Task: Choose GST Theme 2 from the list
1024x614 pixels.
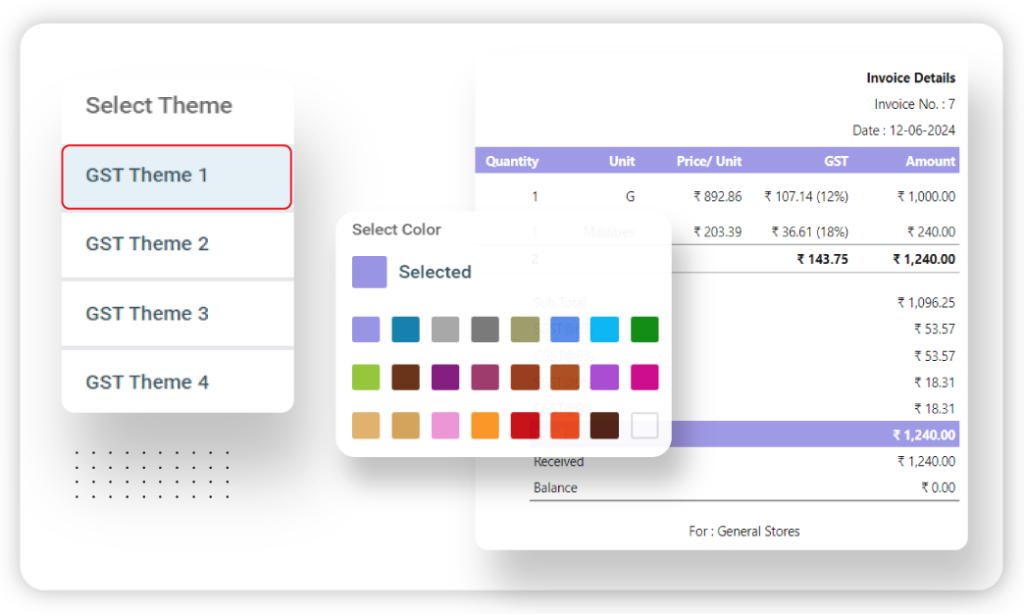Action: point(176,244)
